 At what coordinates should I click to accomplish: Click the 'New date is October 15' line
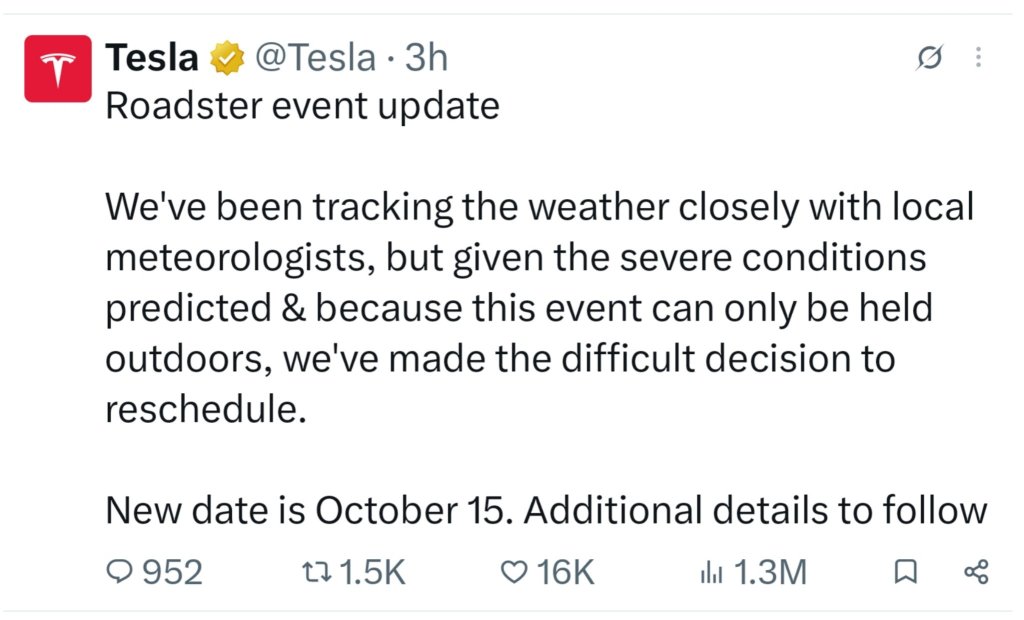306,510
